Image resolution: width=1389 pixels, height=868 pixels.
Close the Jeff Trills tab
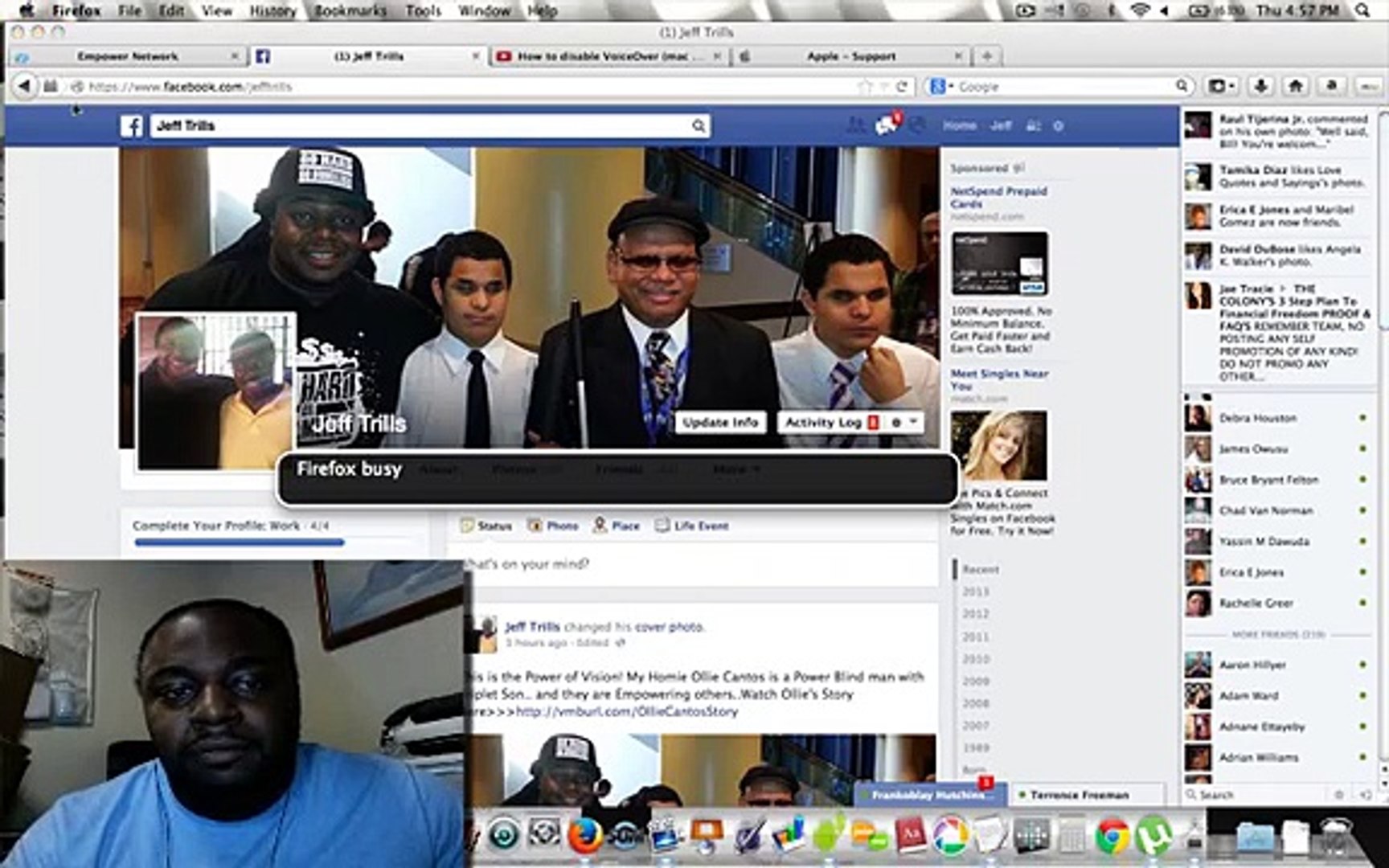476,56
